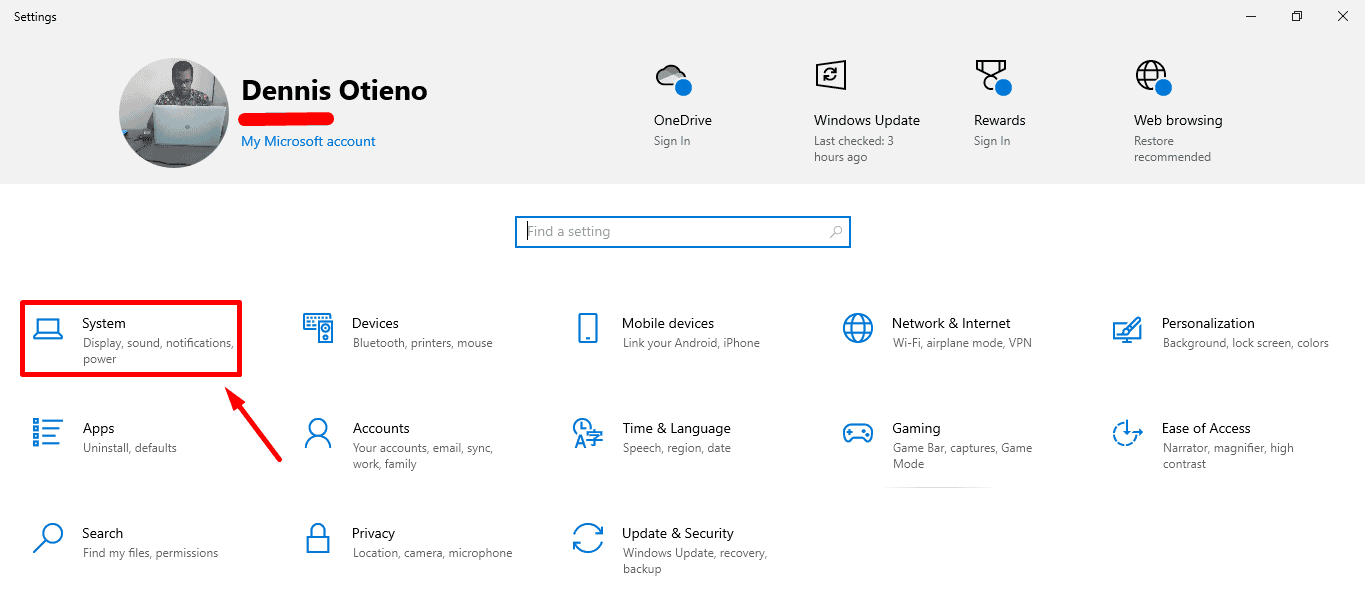Click the Rewards trophy icon

click(x=992, y=77)
